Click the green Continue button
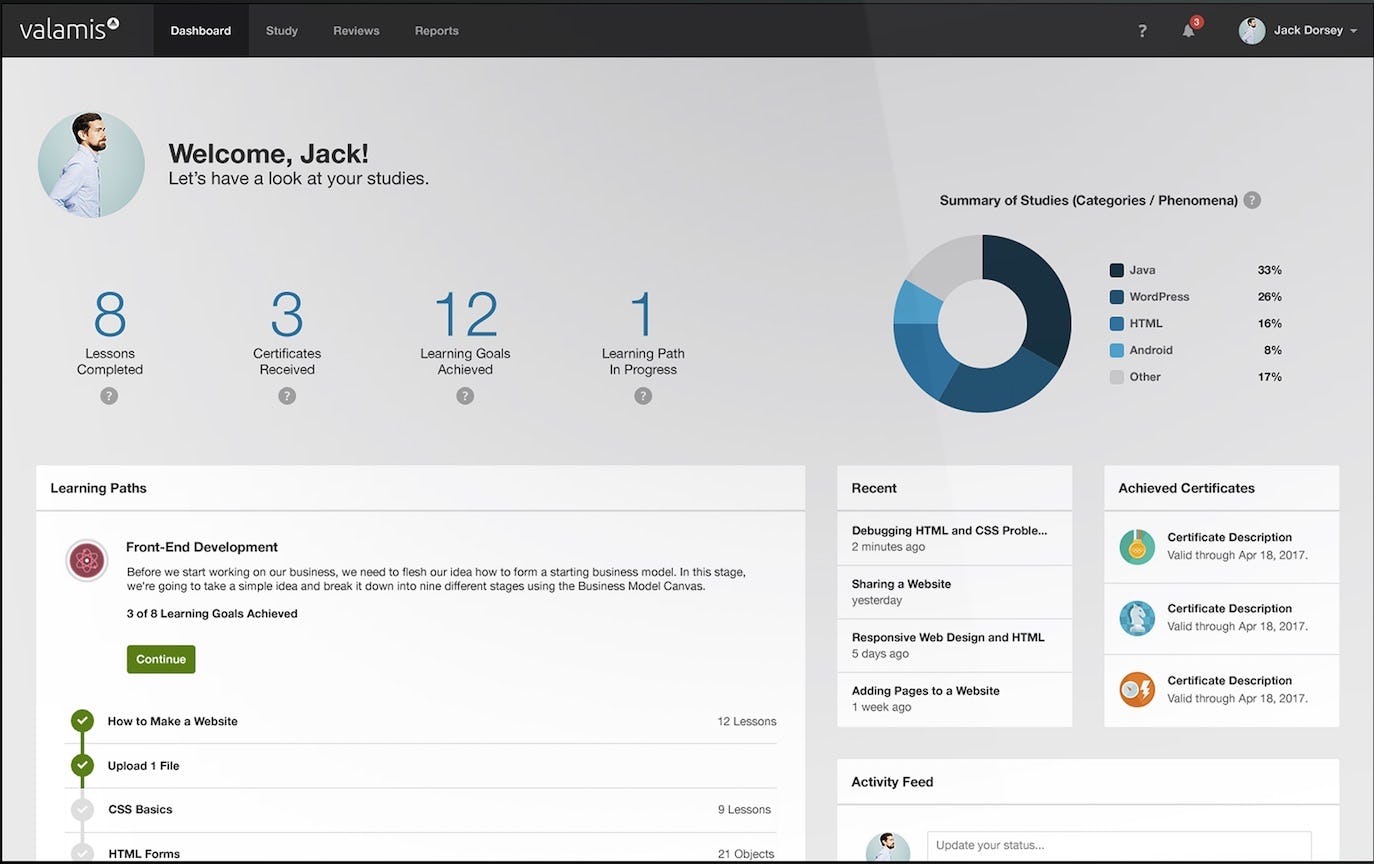 pos(161,659)
